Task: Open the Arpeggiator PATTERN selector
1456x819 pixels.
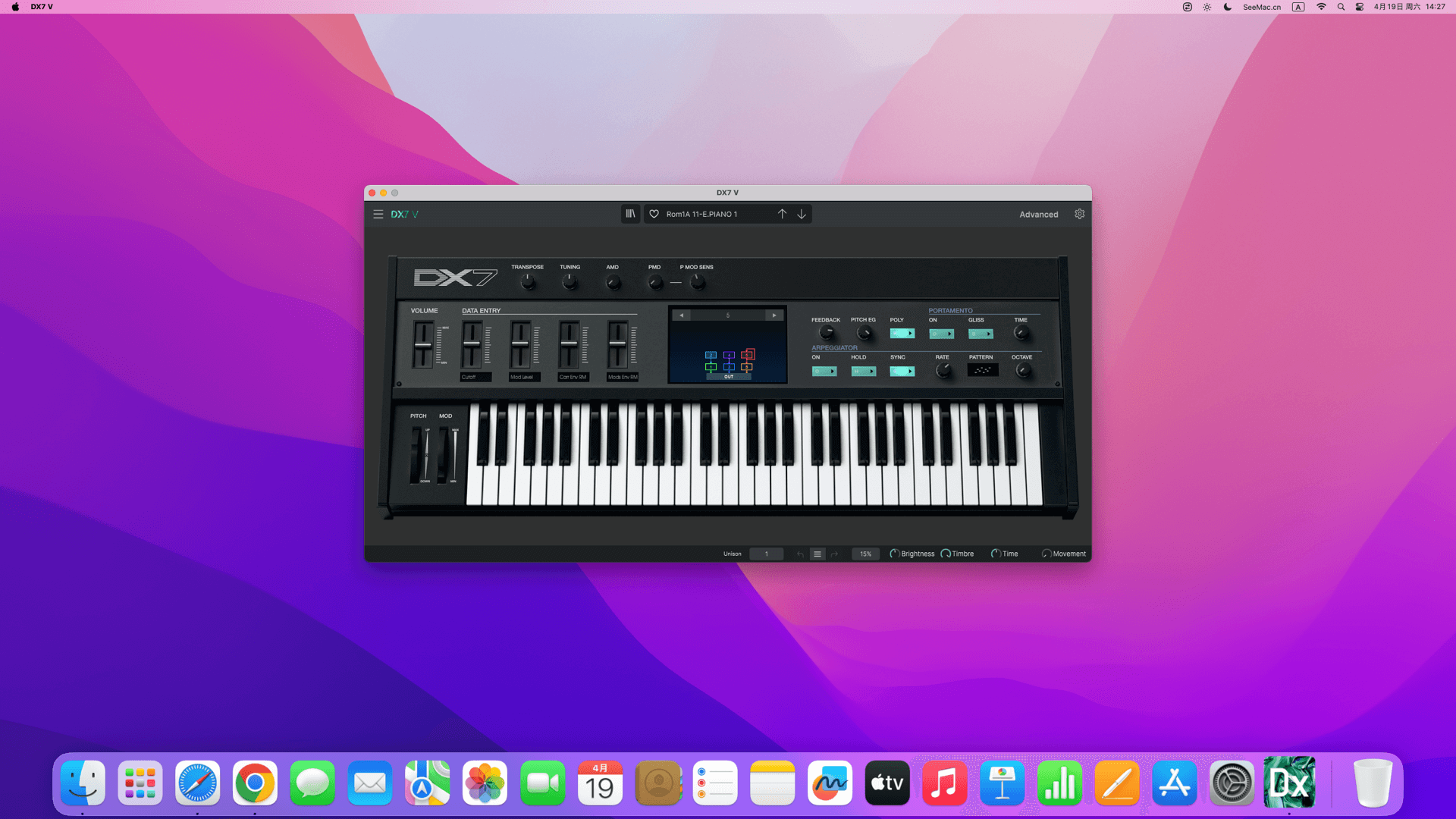Action: [x=983, y=370]
